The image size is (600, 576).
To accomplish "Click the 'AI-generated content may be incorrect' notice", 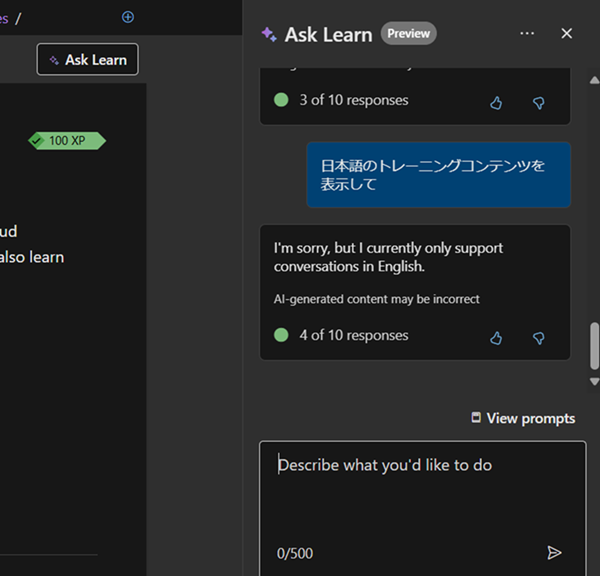I will (376, 299).
